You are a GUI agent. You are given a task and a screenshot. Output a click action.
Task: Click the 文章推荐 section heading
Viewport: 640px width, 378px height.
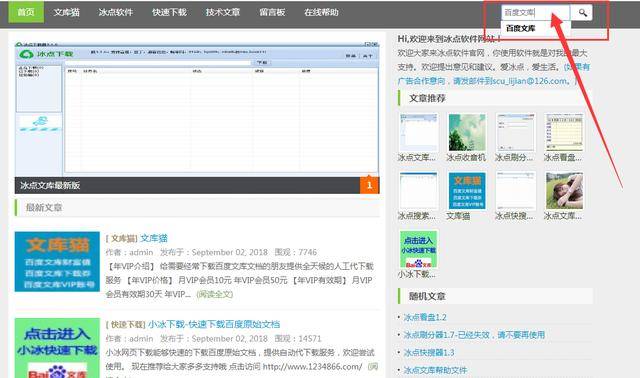click(x=427, y=98)
